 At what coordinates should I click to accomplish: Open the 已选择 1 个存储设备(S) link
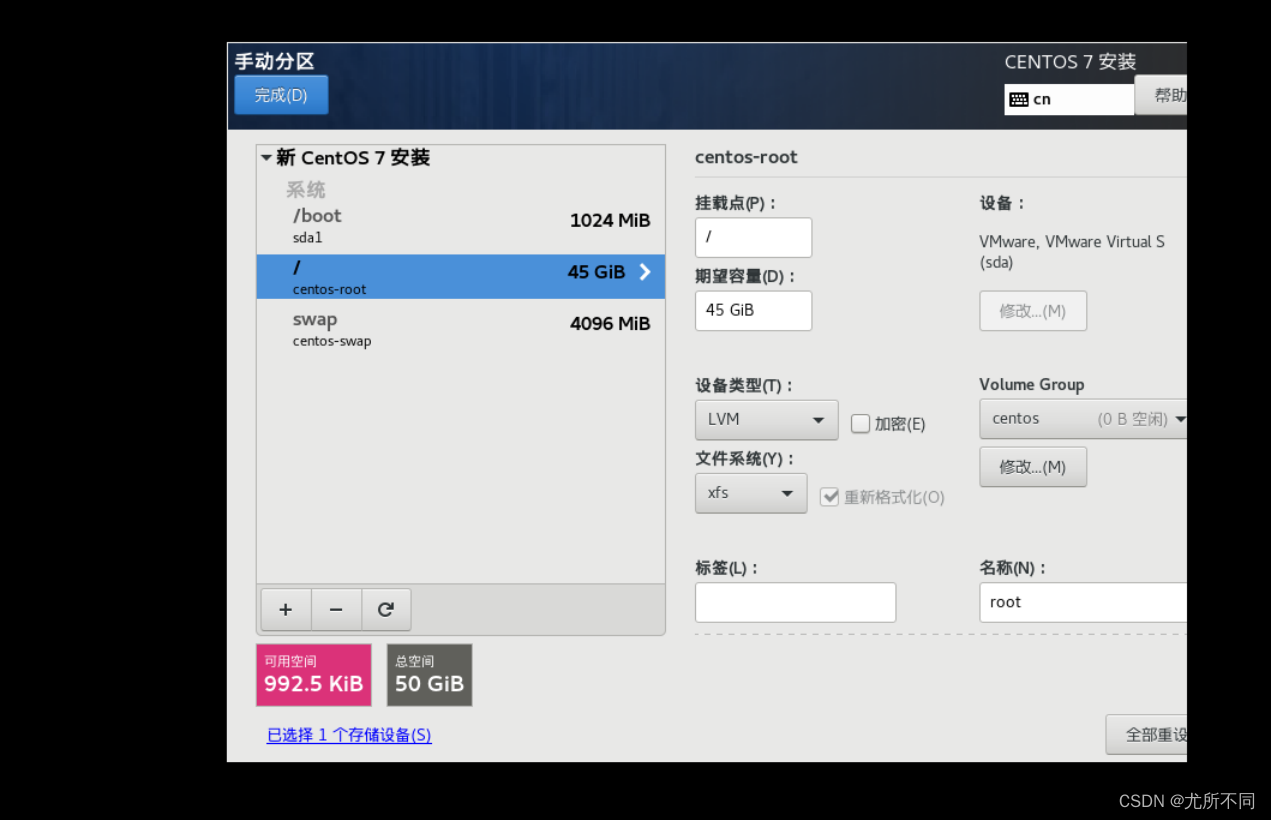coord(349,735)
